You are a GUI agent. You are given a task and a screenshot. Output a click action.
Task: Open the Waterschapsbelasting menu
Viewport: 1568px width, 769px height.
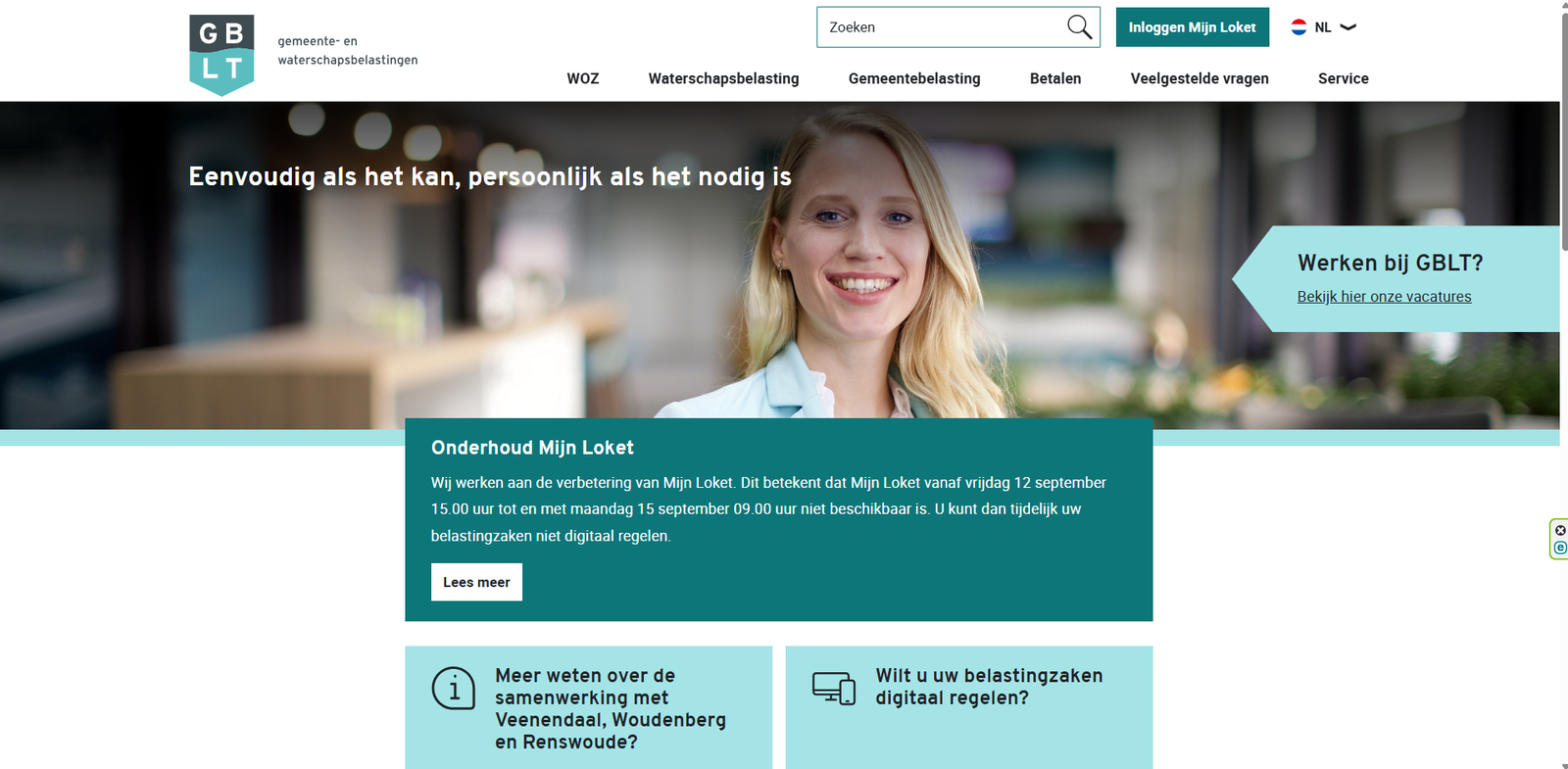pyautogui.click(x=723, y=78)
